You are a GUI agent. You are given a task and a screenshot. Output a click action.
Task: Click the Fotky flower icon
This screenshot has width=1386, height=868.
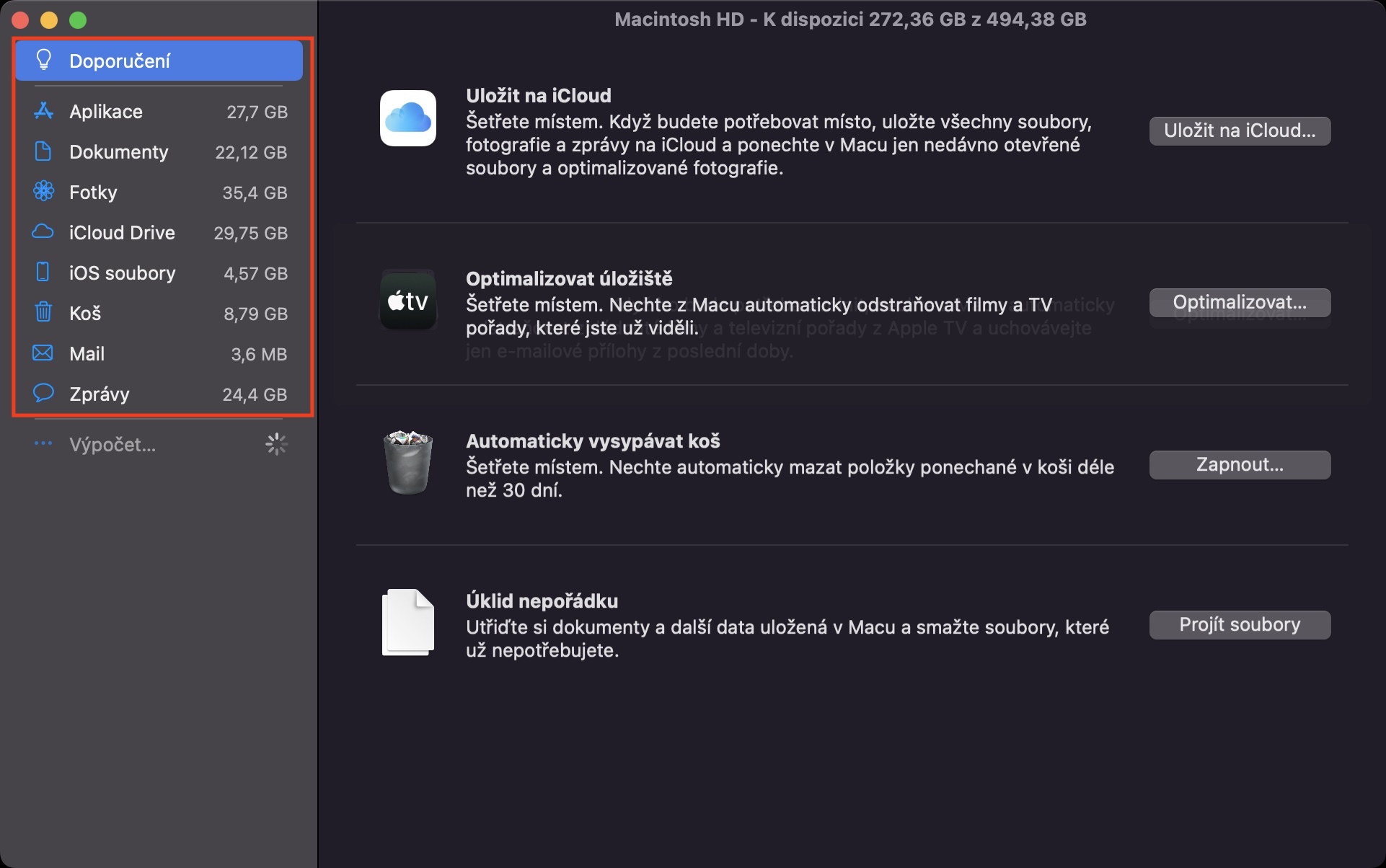[43, 192]
